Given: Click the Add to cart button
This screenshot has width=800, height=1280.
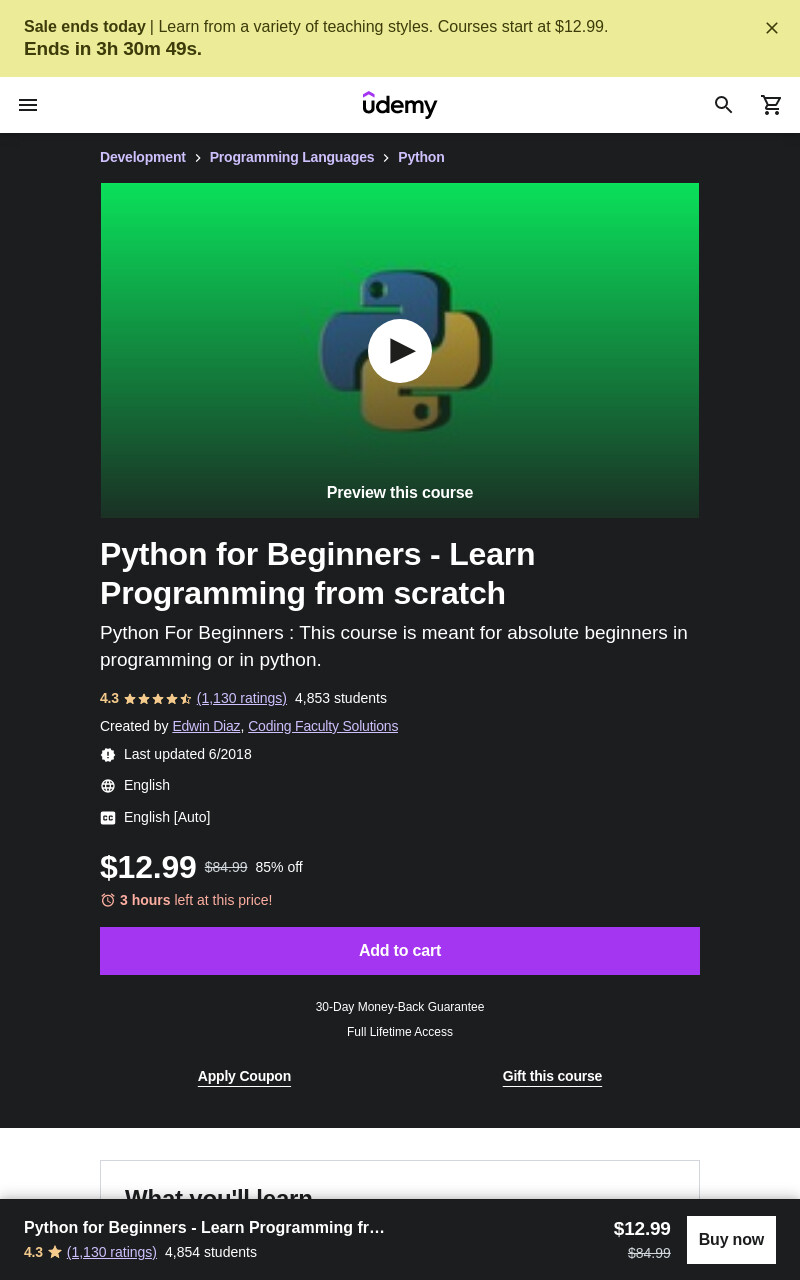Looking at the screenshot, I should click(400, 951).
